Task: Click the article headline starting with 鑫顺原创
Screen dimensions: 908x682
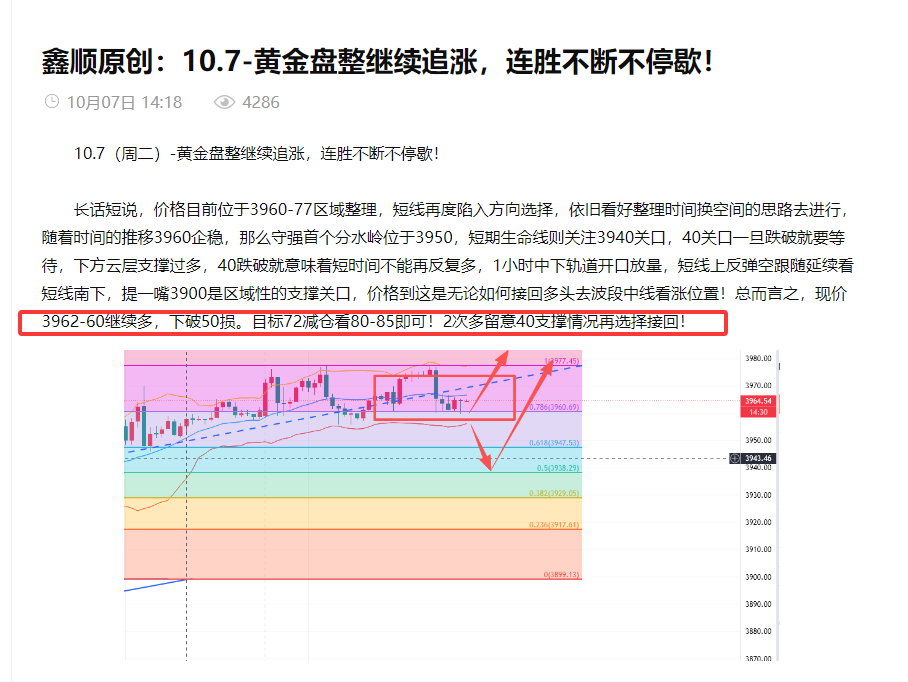Action: 377,61
